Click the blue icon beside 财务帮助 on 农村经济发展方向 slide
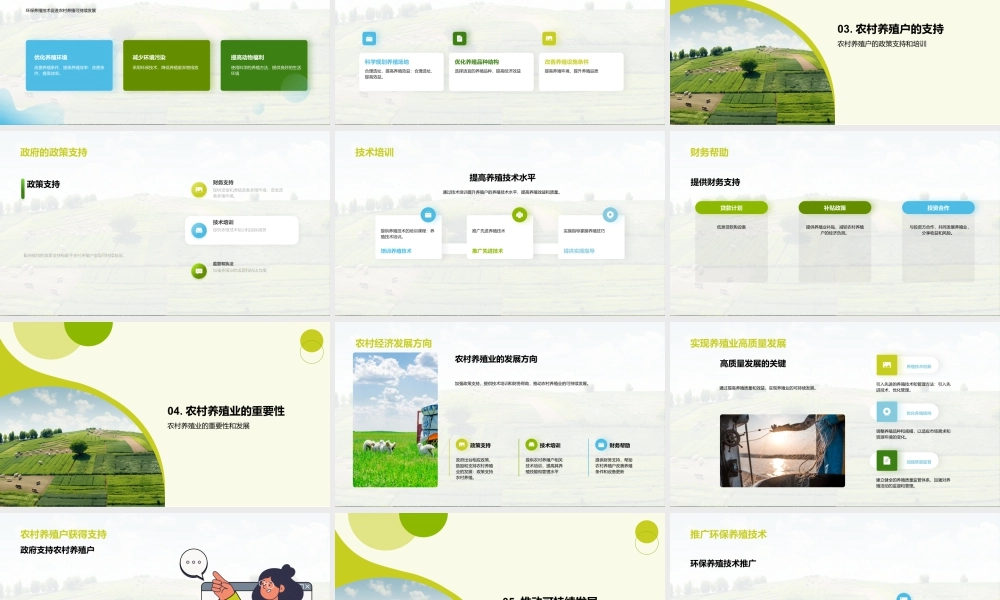Image resolution: width=1000 pixels, height=600 pixels. point(601,445)
